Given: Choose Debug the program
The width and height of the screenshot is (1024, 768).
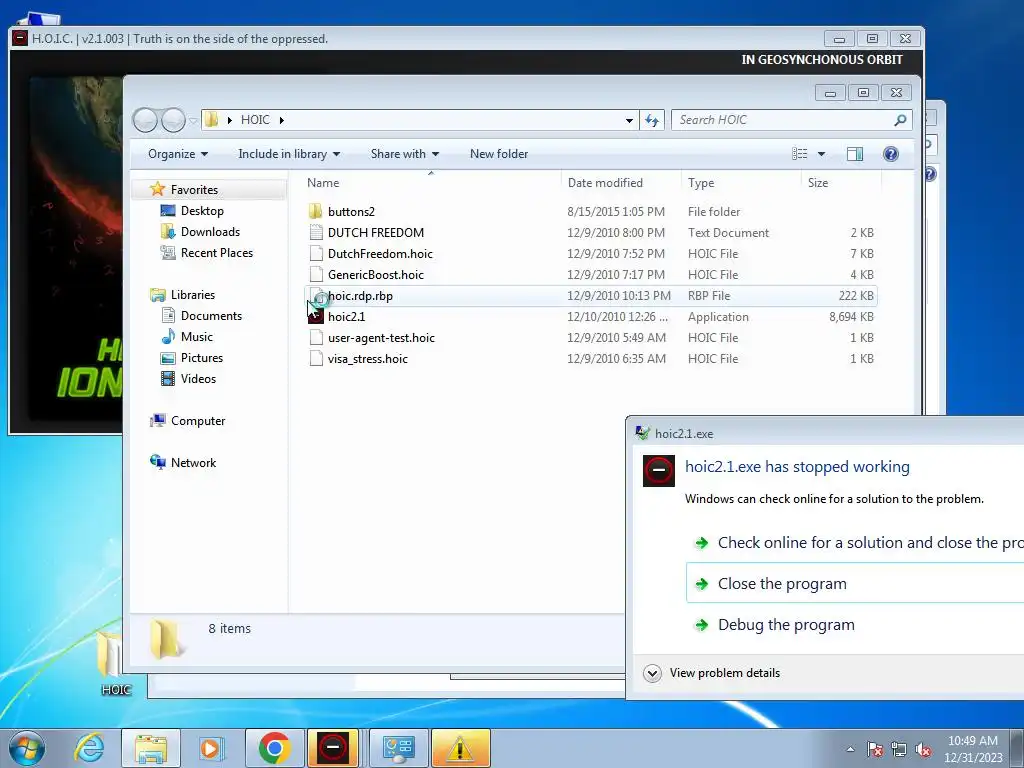Looking at the screenshot, I should coord(856,625).
